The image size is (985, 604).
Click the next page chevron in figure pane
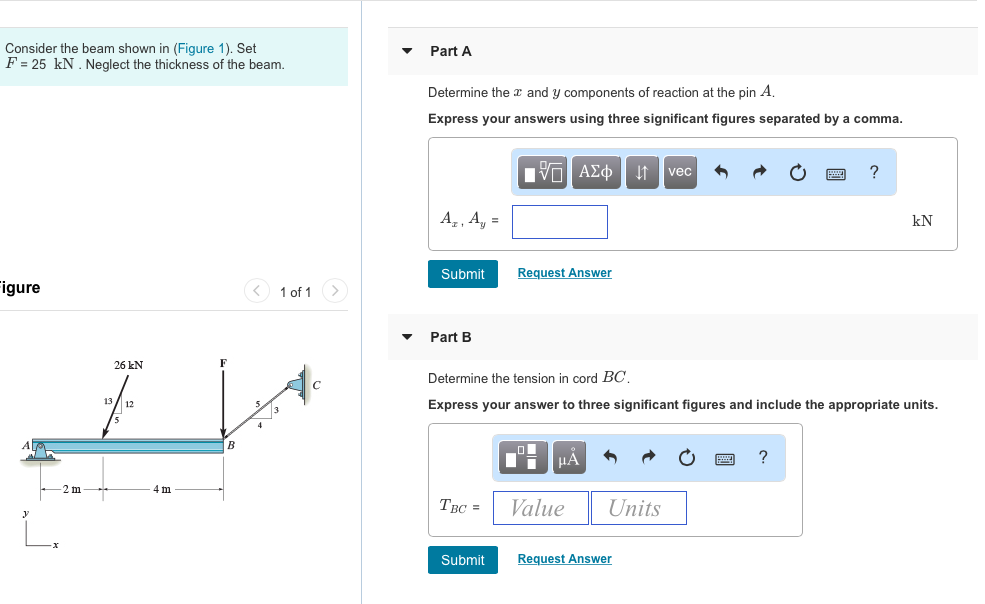[x=333, y=290]
